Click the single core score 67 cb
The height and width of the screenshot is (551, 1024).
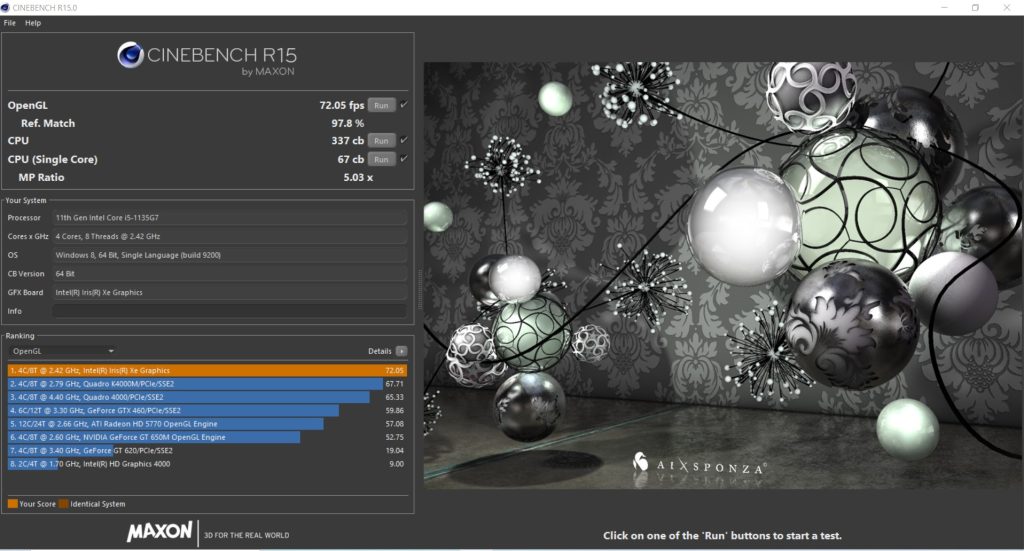[x=351, y=159]
